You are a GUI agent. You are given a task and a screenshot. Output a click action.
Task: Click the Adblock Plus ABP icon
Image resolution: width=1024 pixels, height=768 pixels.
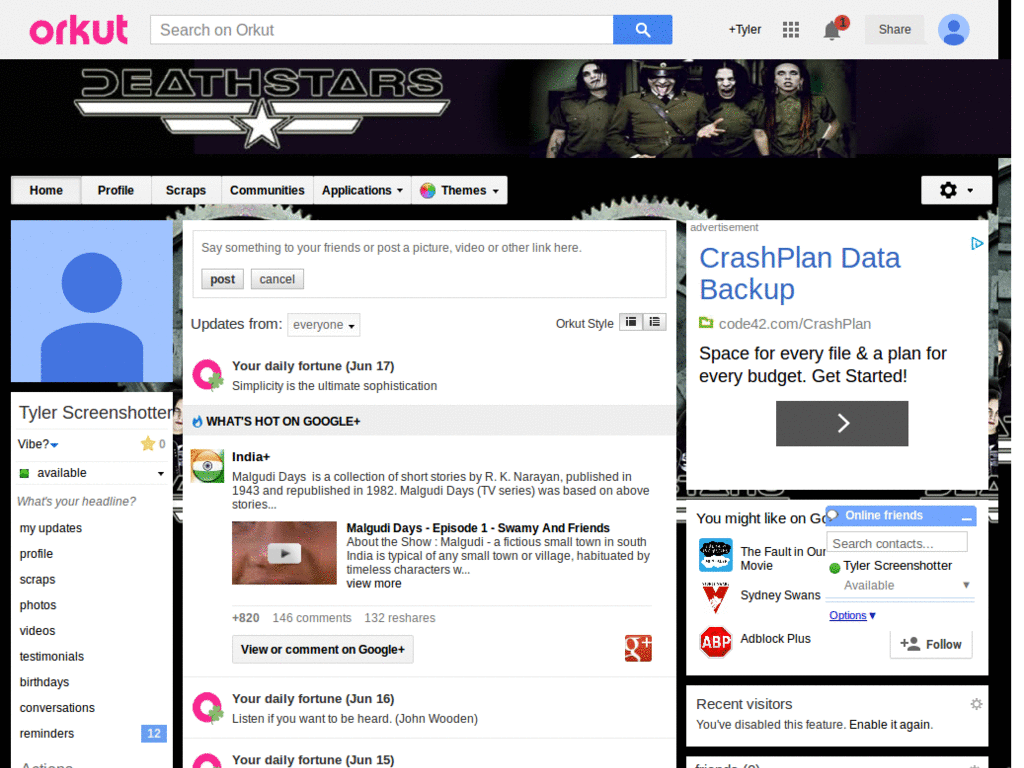[x=716, y=643]
